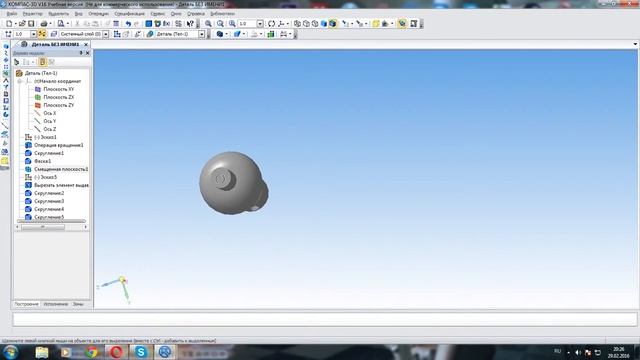This screenshot has width=640, height=360.
Task: Click the layers icon beside the Системный слой box
Action: (53, 34)
